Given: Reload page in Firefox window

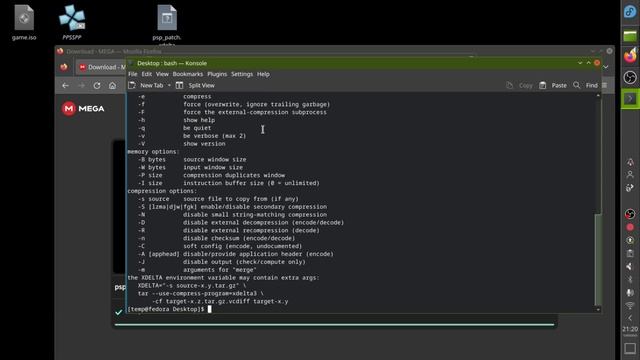Looking at the screenshot, I should [x=97, y=85].
